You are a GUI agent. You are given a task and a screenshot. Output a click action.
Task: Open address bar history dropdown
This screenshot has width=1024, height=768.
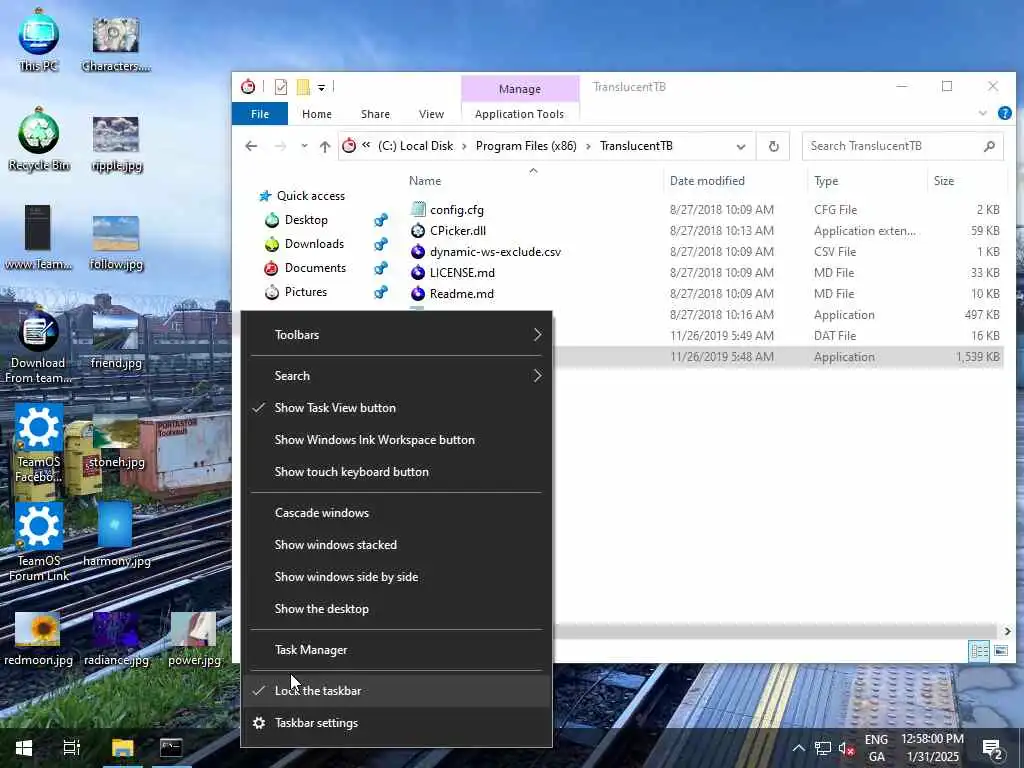point(741,146)
